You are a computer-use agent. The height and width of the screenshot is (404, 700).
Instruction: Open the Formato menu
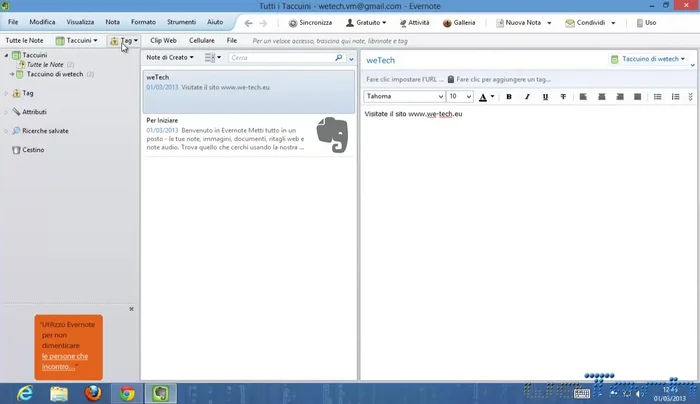143,21
